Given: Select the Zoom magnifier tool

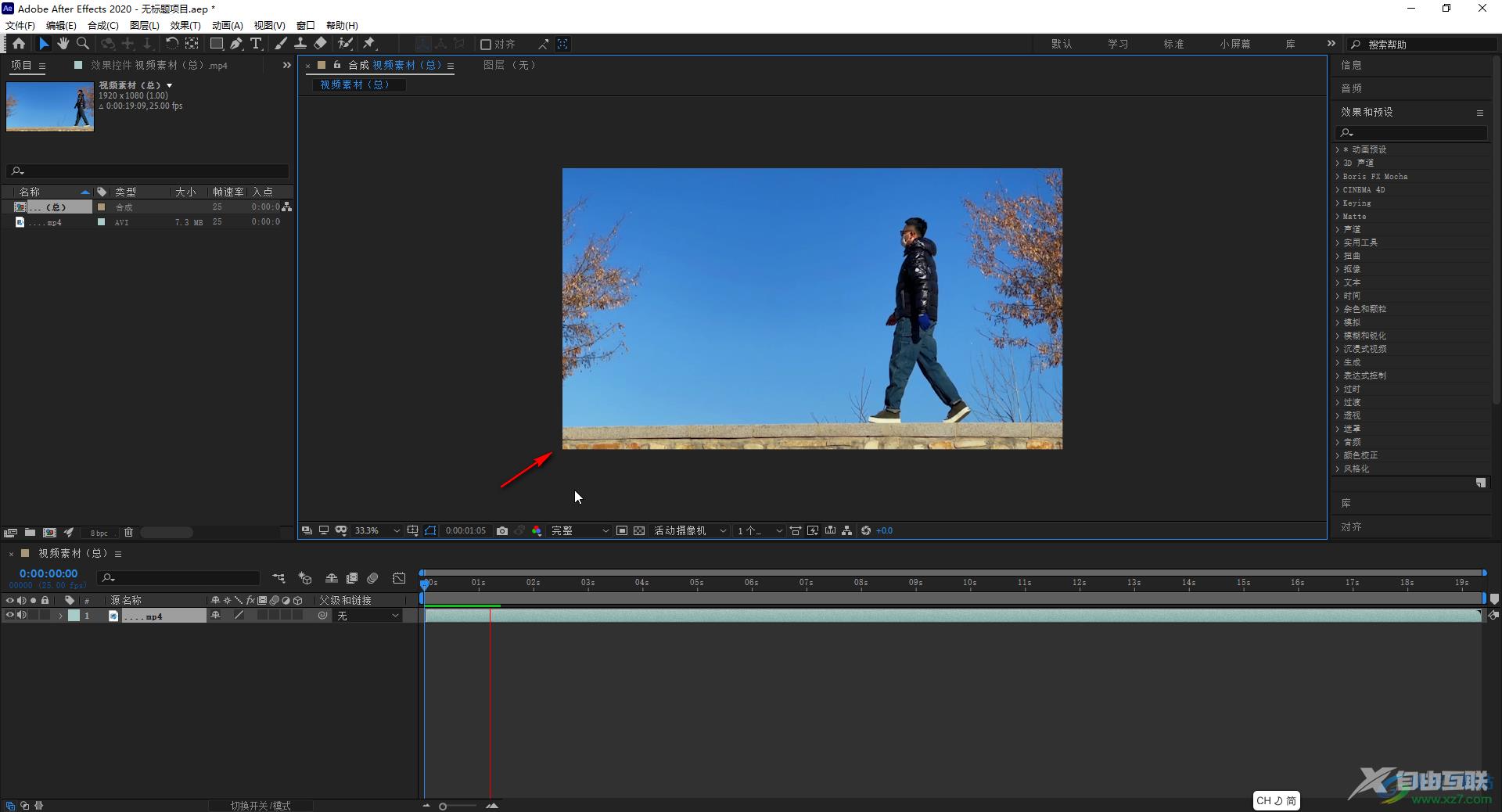Looking at the screenshot, I should [x=83, y=44].
